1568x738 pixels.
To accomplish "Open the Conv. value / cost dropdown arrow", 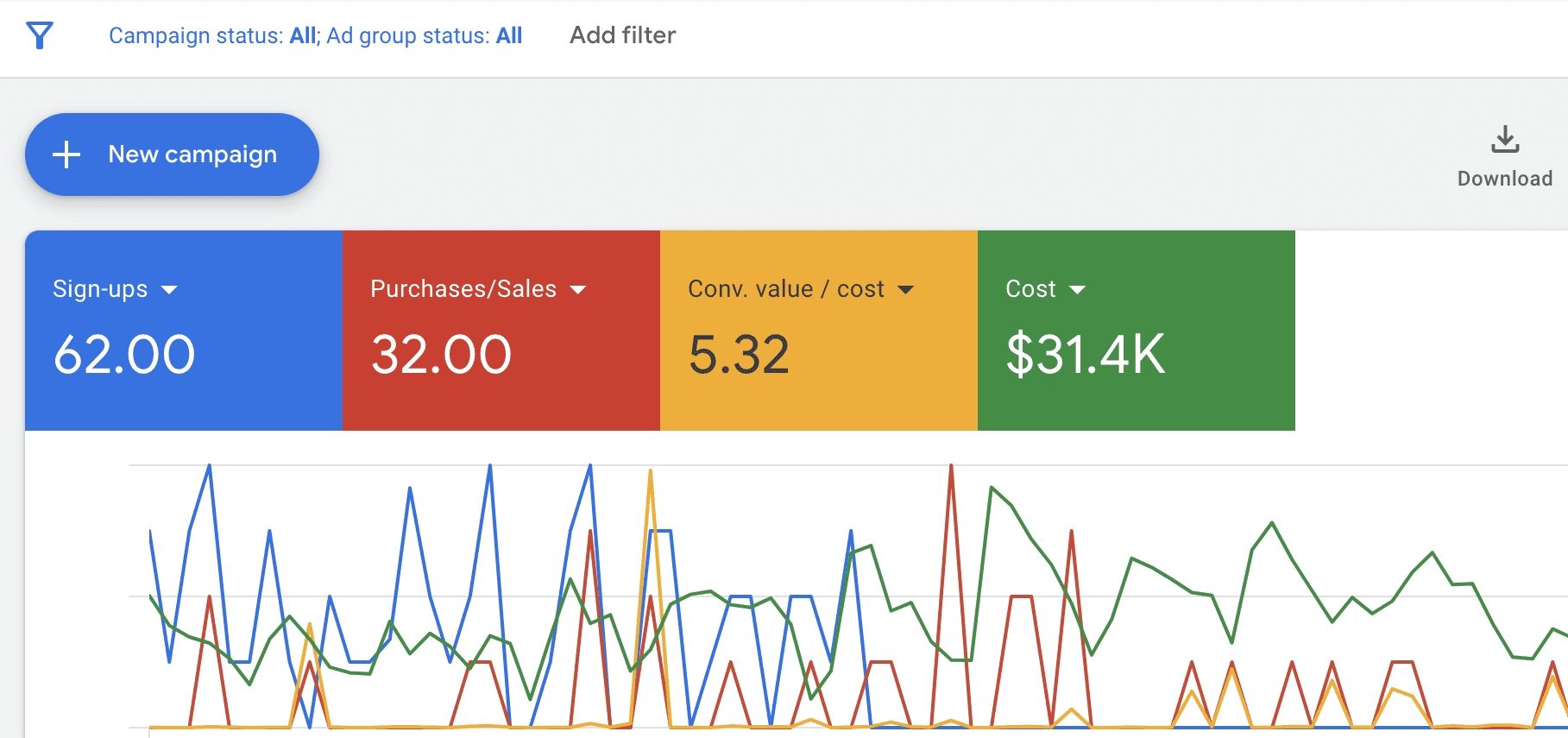I will click(905, 290).
